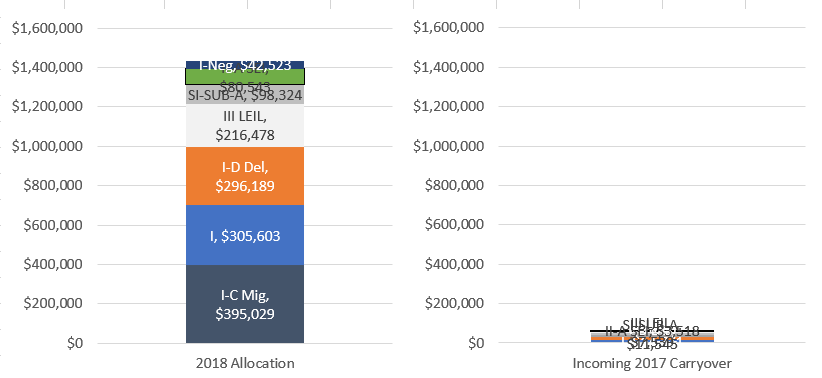Select the $800,000 label on left chart
Image resolution: width=822 pixels, height=378 pixels.
(53, 186)
